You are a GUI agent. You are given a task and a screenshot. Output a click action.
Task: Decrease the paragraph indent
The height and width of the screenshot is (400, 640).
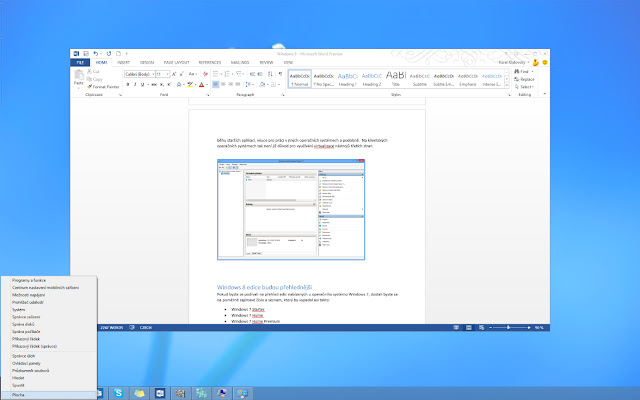252,74
